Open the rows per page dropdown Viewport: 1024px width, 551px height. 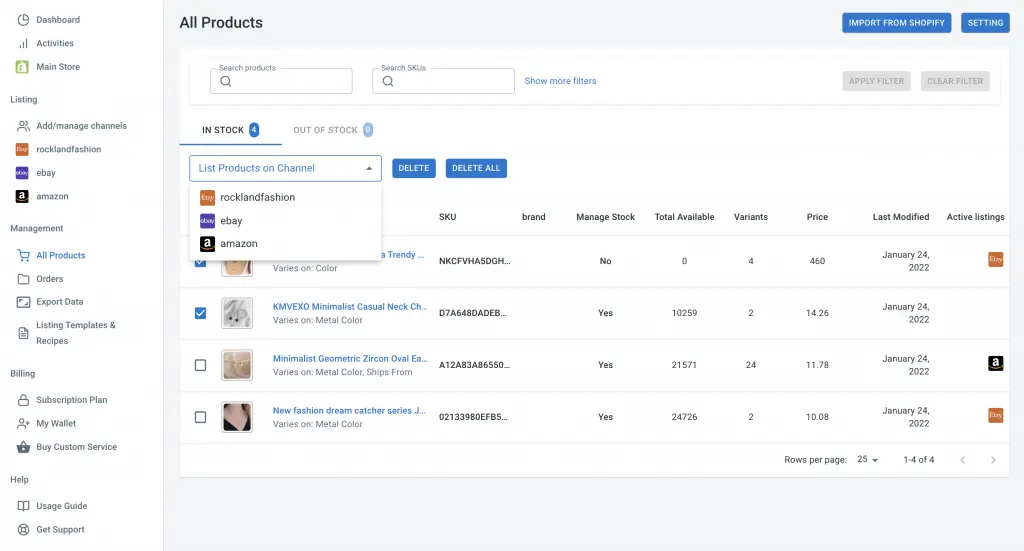pos(868,460)
